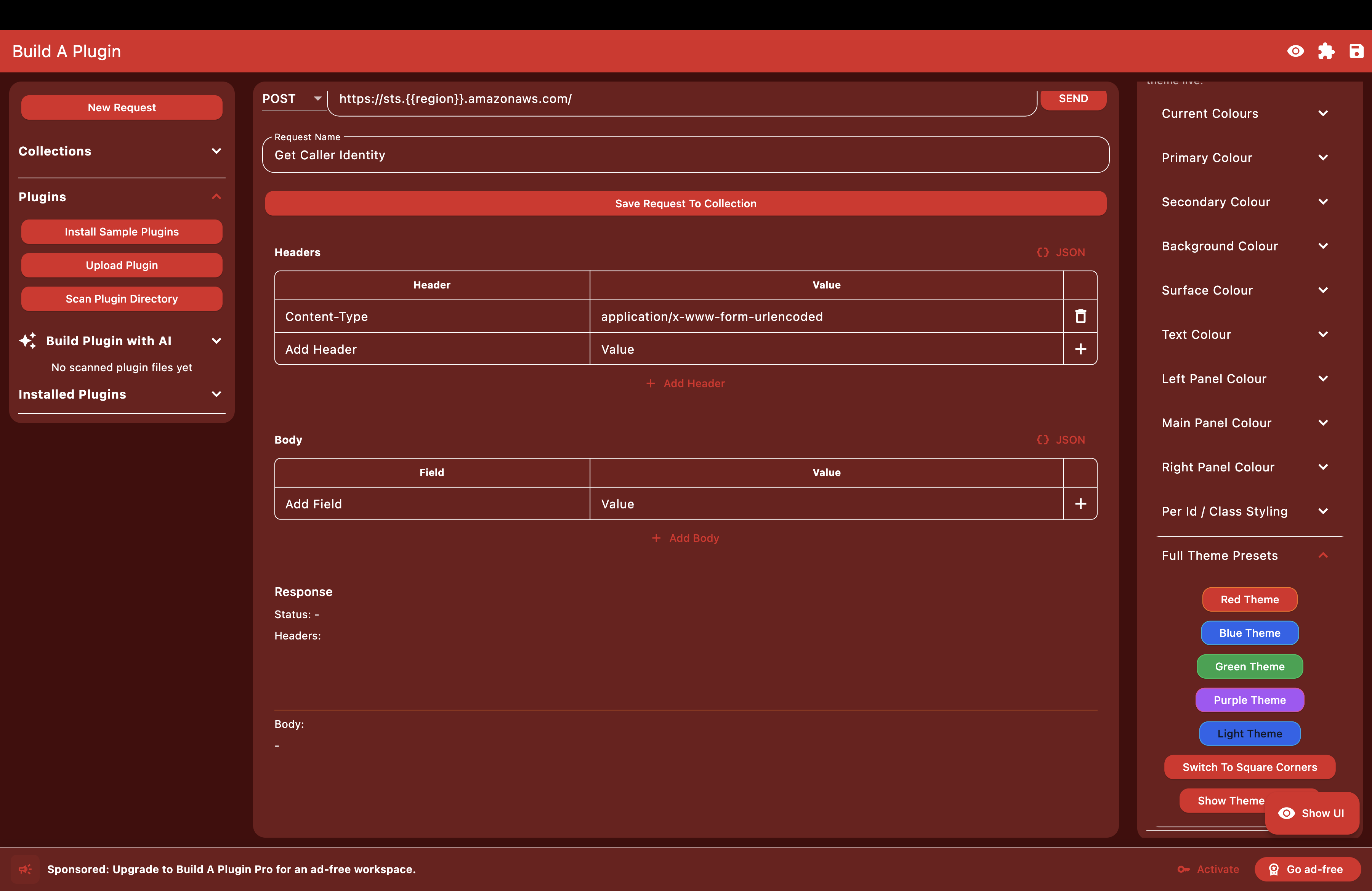The image size is (1372, 891).
Task: Add header row via plus icon
Action: (x=1080, y=349)
